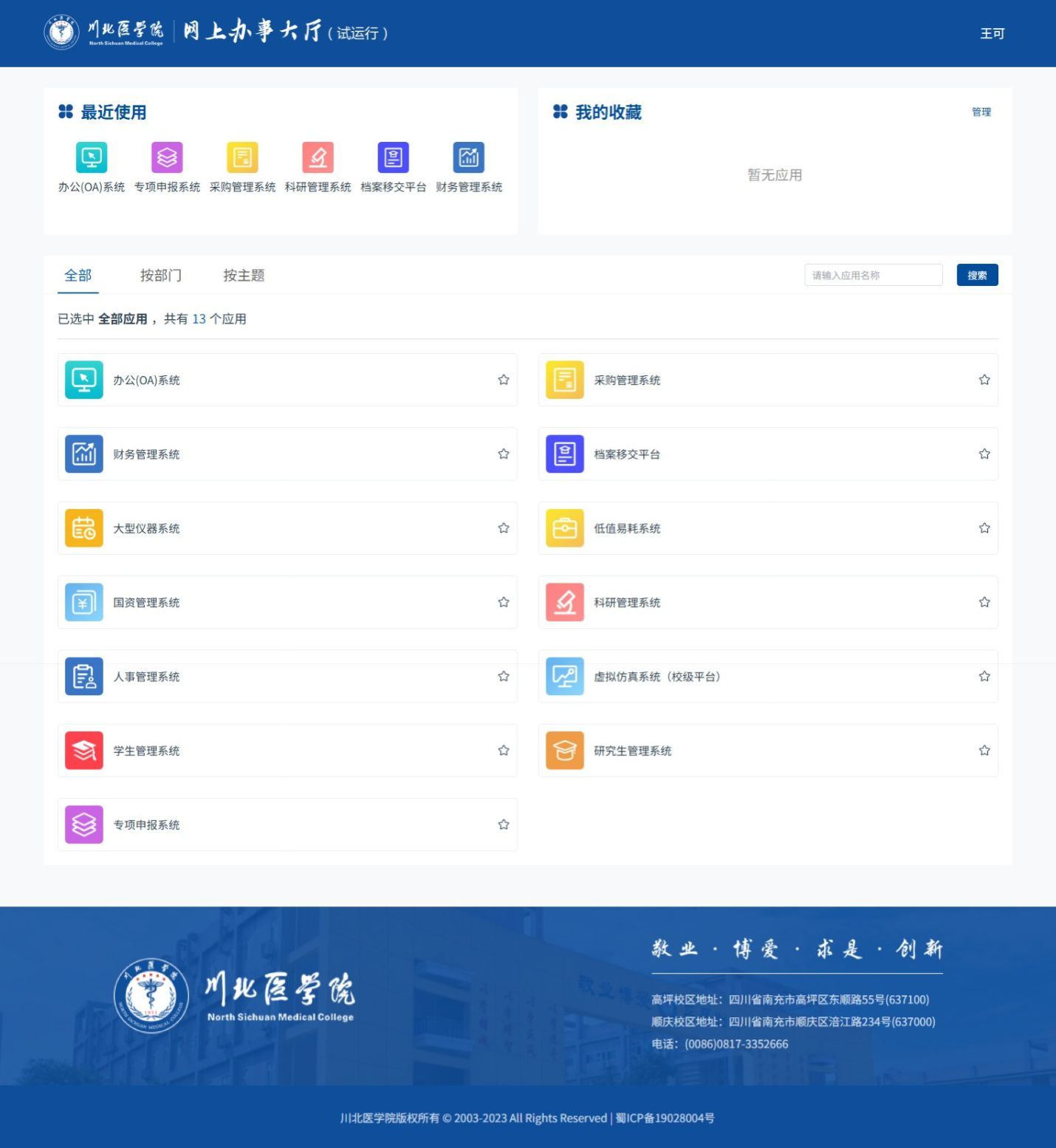1056x1148 pixels.
Task: Focus the 请输入应用名称 search field
Action: pyautogui.click(x=873, y=275)
